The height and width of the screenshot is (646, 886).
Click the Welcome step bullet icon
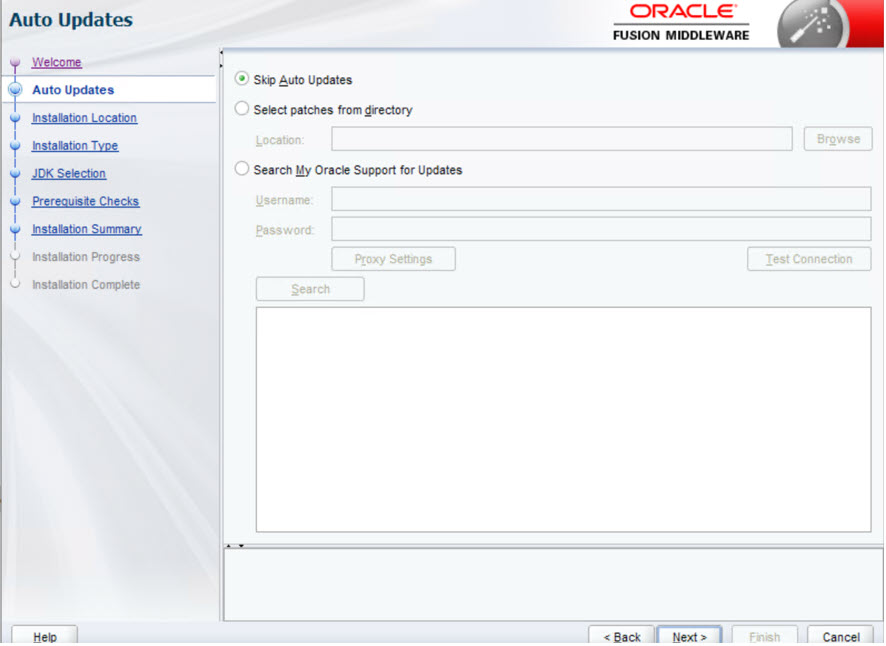tap(15, 62)
